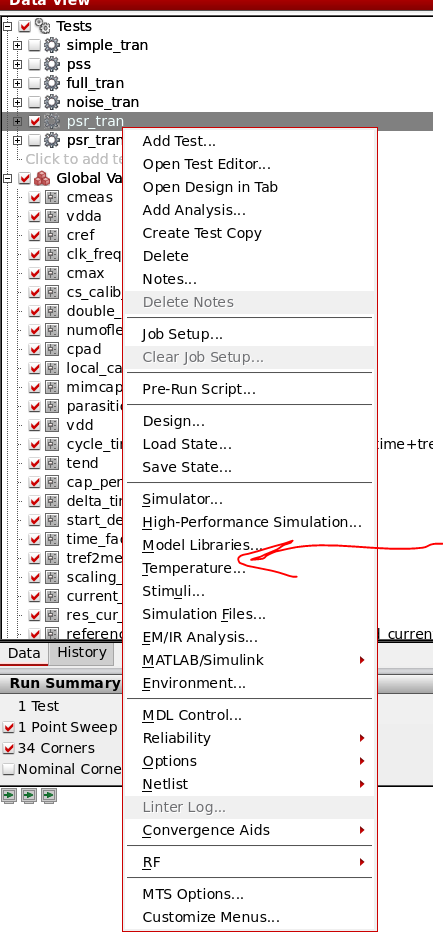Viewport: 443px width, 947px height.
Task: Click the Tests gears icon at tree root
Action: 42,26
